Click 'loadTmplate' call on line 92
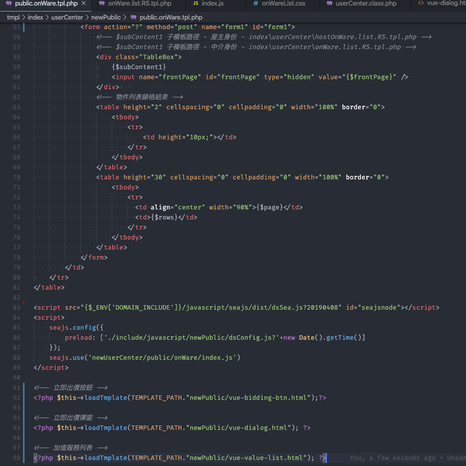The height and width of the screenshot is (466, 466). [106, 397]
